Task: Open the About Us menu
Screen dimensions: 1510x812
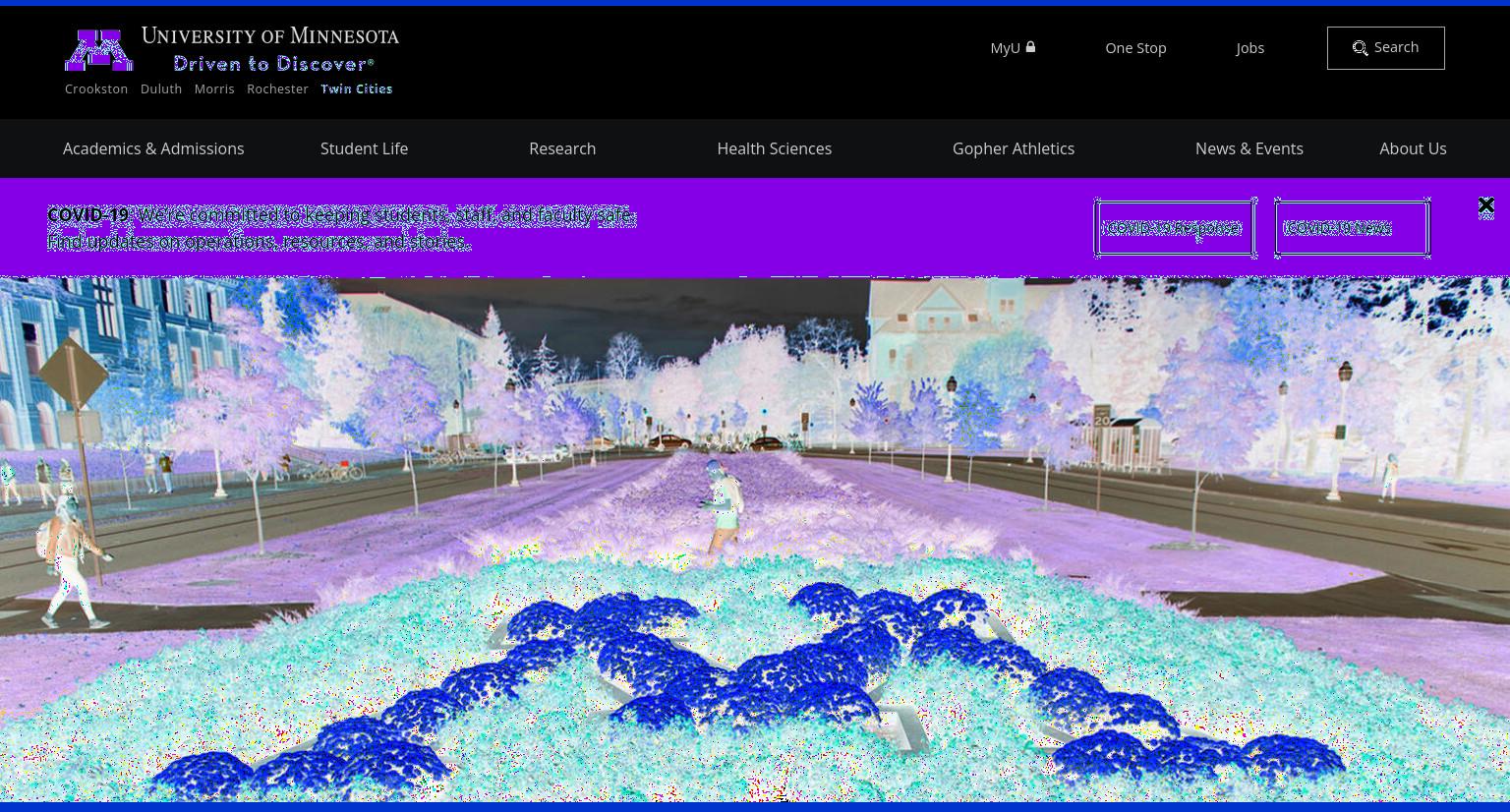Action: 1413,148
